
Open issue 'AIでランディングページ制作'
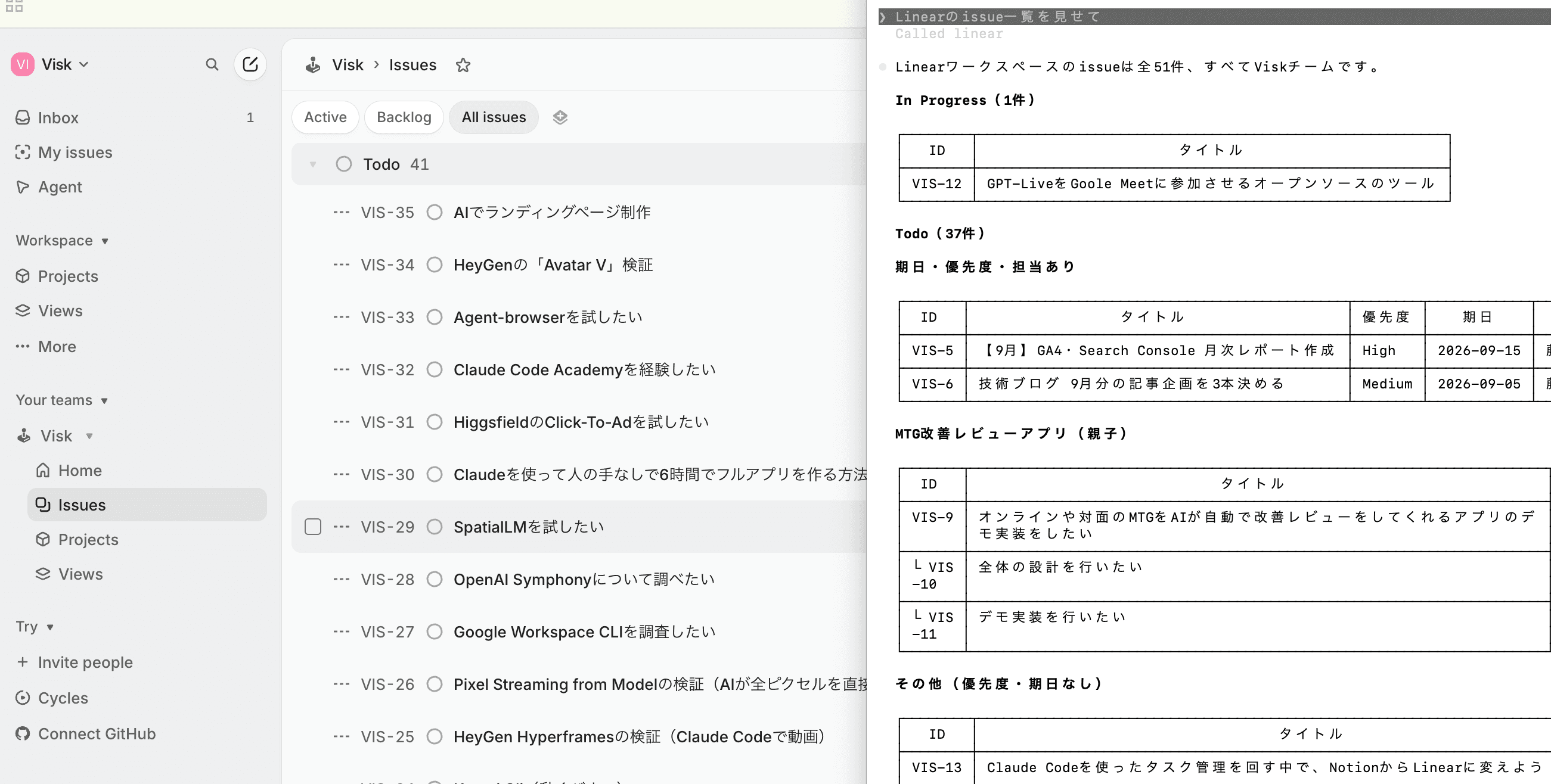click(552, 213)
